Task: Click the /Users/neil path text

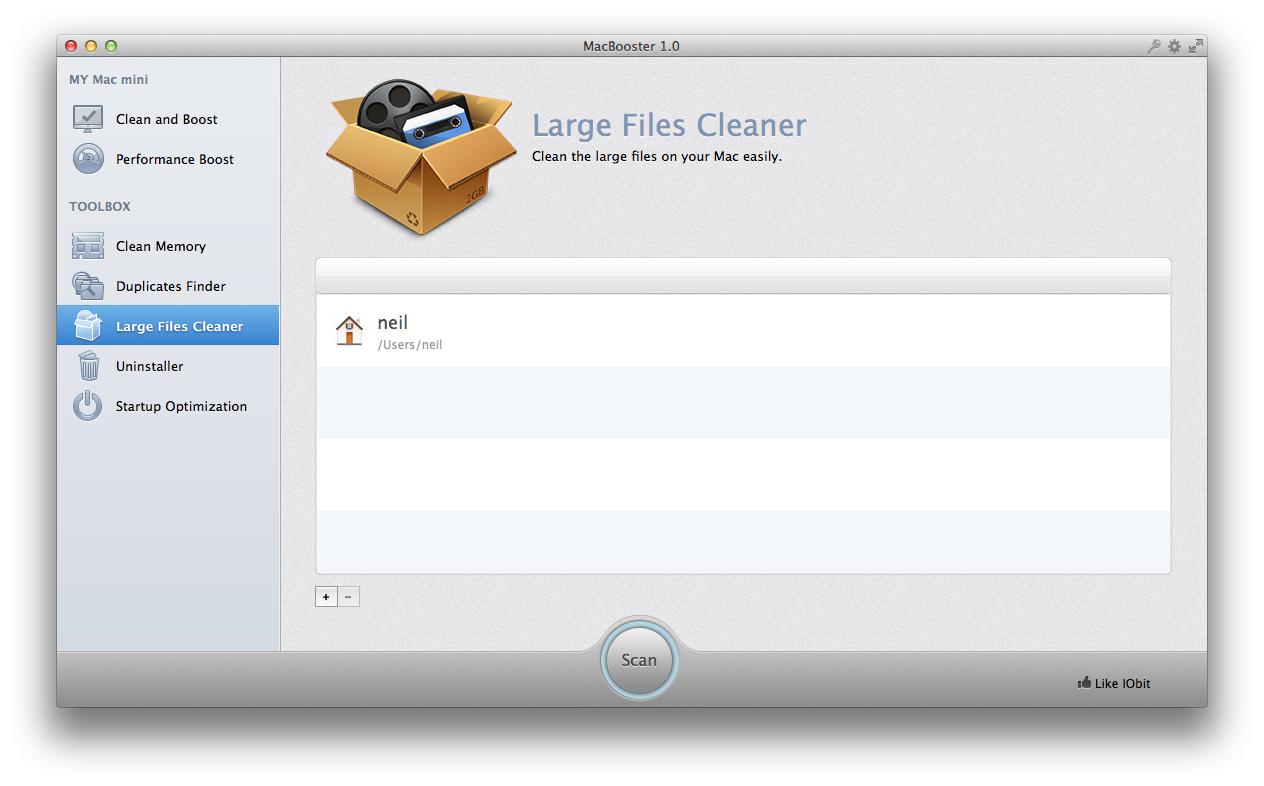Action: coord(410,345)
